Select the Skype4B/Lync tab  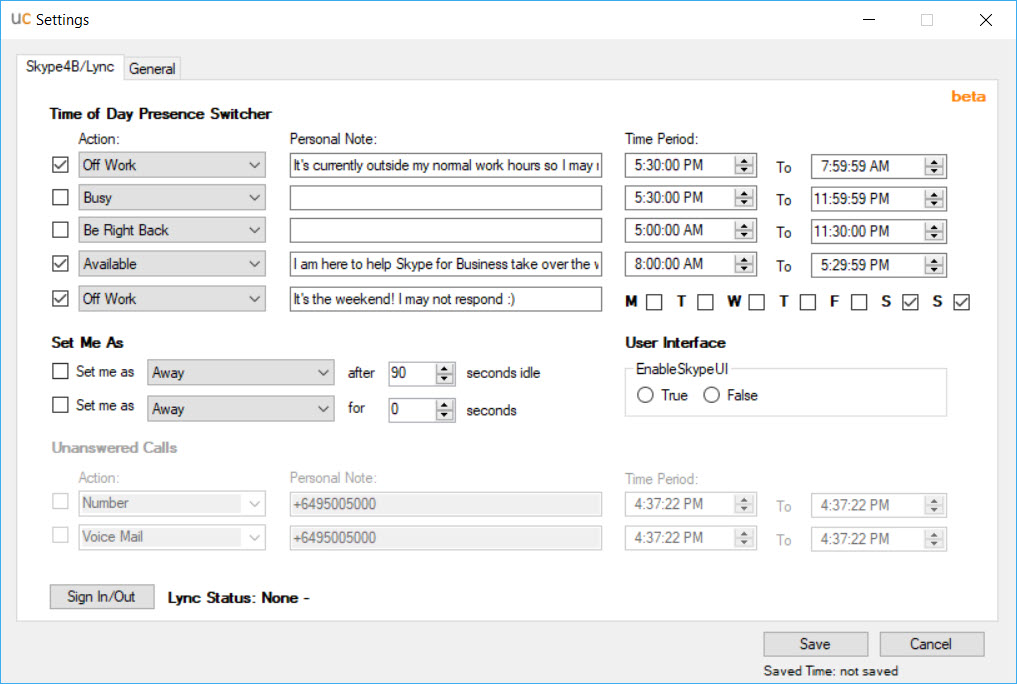point(70,67)
